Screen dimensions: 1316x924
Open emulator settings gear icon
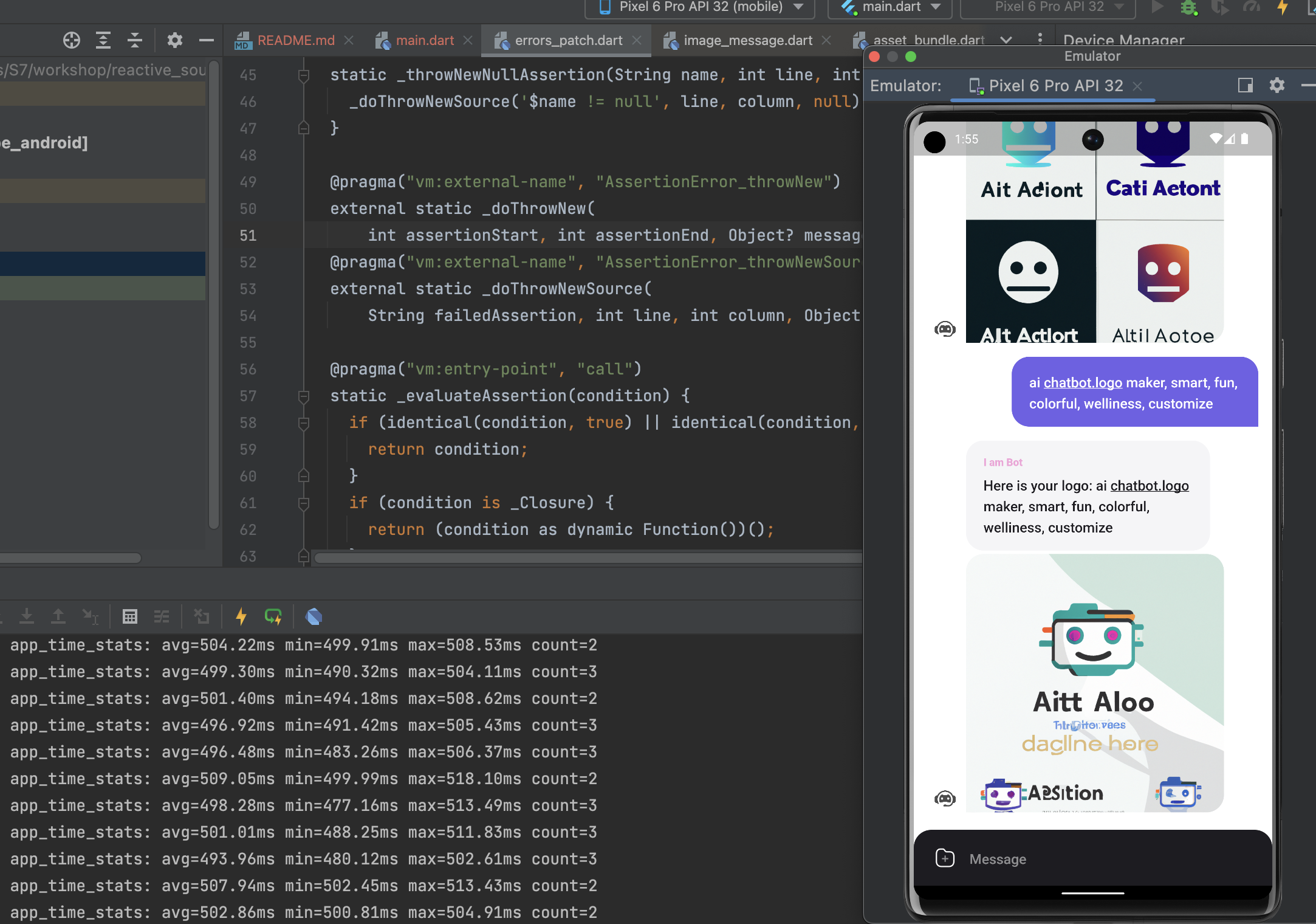(x=1277, y=85)
